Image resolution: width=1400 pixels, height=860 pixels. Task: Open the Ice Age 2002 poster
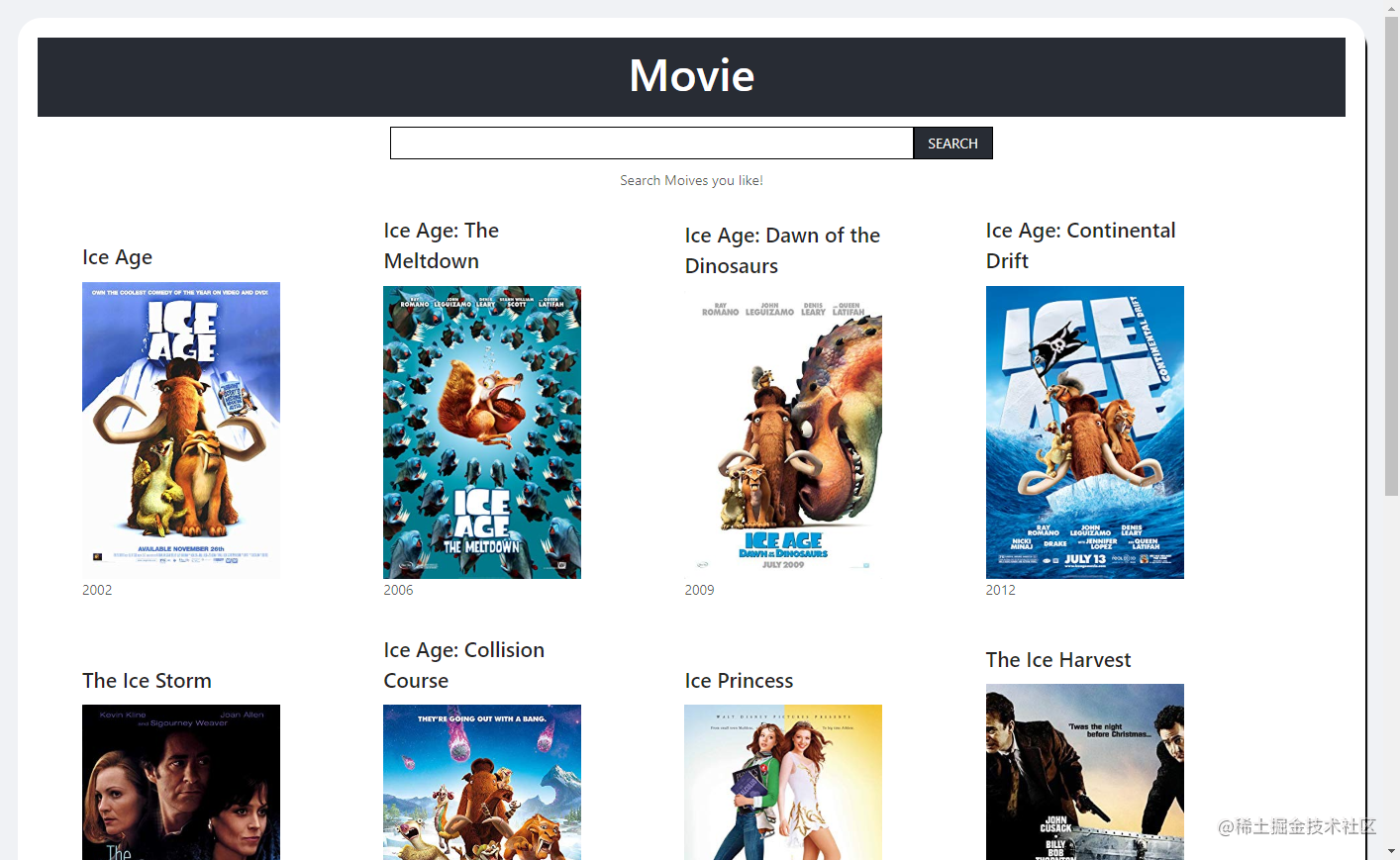click(x=181, y=430)
